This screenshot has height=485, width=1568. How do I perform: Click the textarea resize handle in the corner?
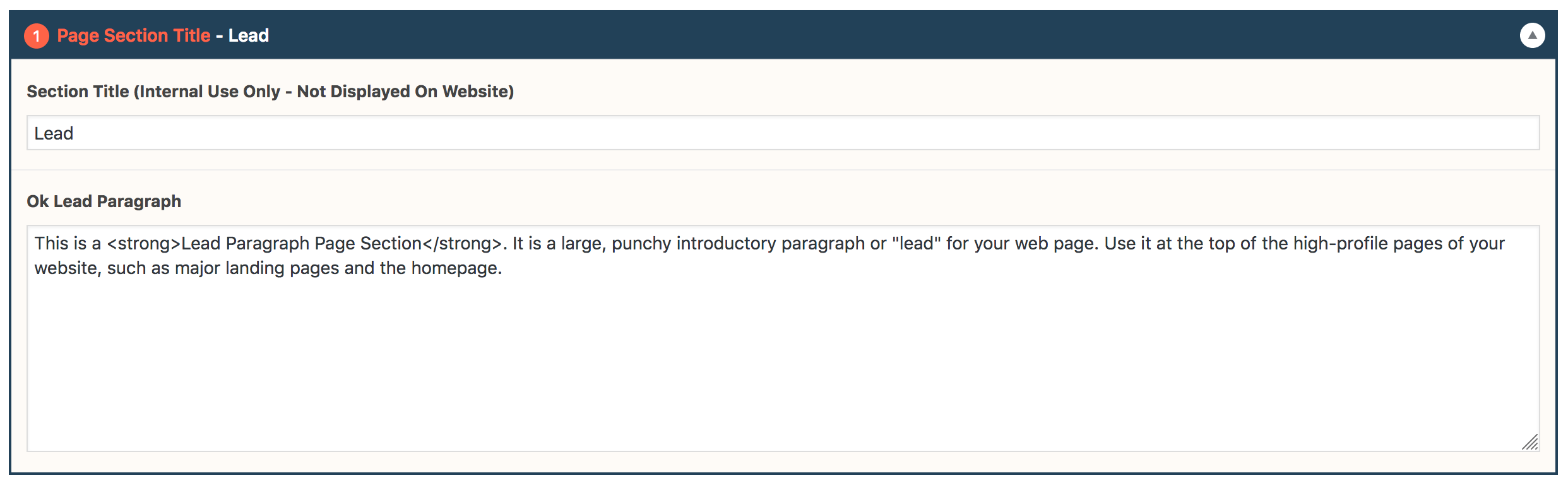click(1530, 442)
